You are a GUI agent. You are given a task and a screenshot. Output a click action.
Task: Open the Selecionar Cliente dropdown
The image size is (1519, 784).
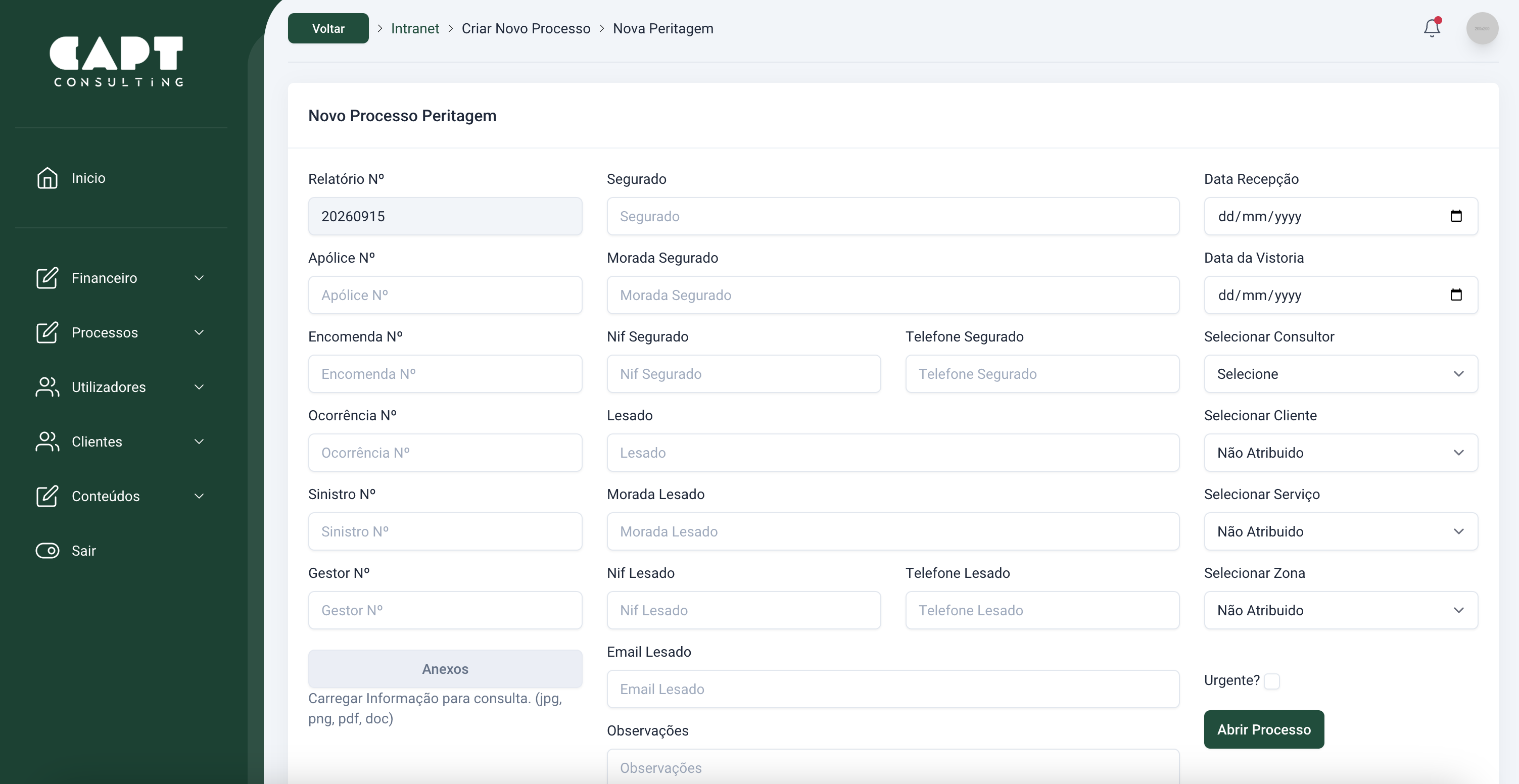tap(1340, 453)
